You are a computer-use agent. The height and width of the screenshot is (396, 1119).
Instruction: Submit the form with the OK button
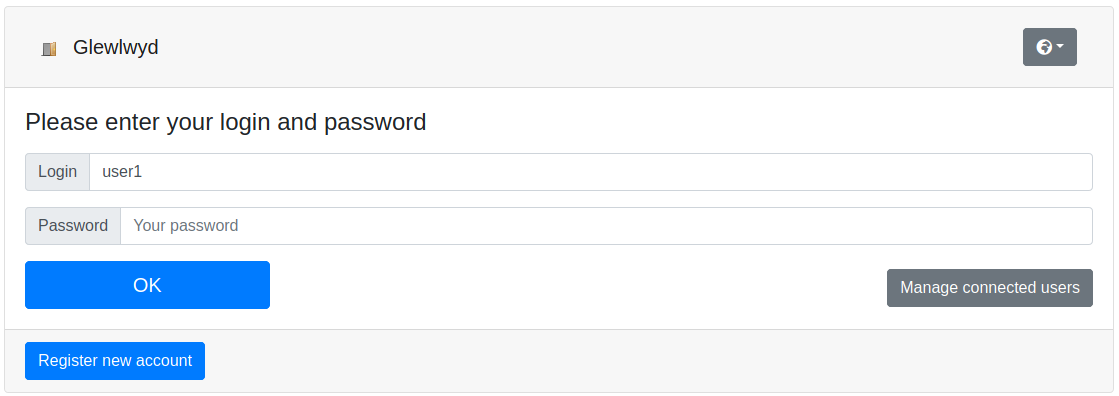coord(147,285)
